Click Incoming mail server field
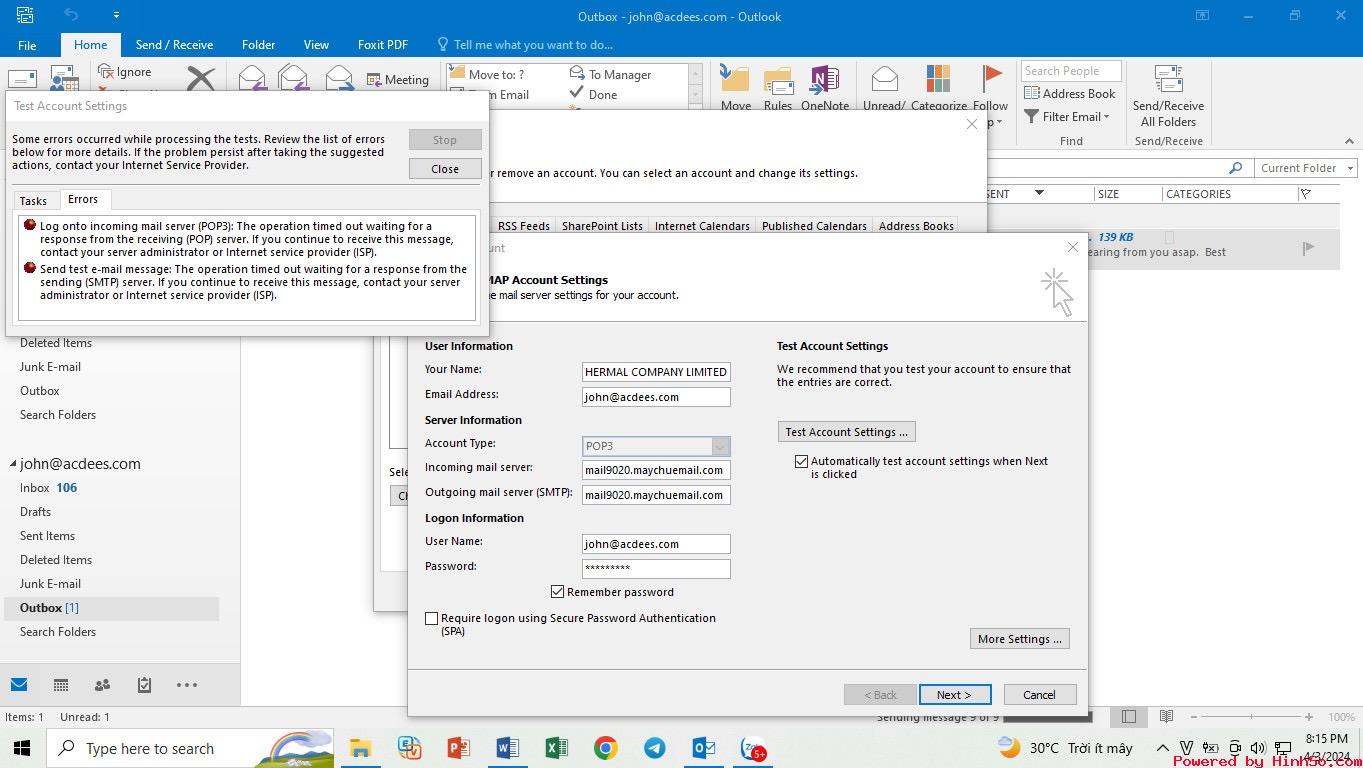Viewport: 1363px width, 768px height. tap(656, 470)
